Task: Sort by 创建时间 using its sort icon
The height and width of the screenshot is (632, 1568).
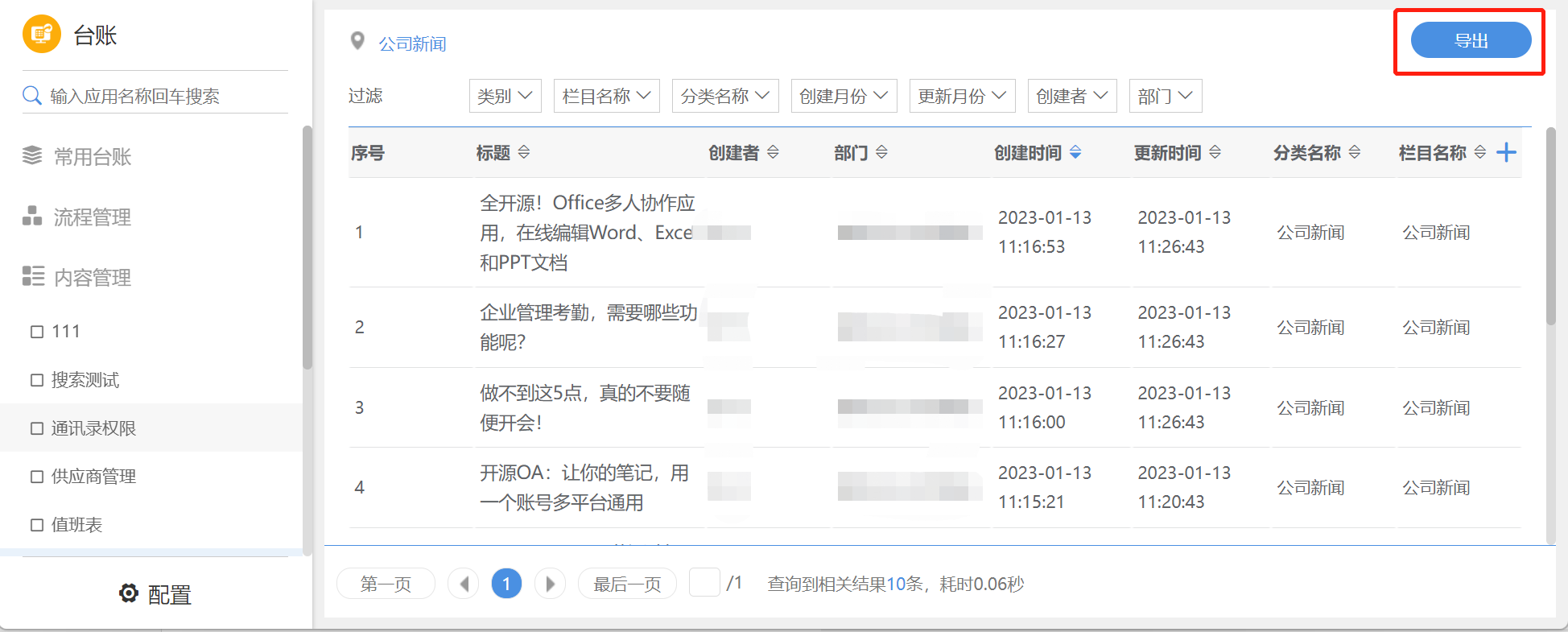Action: 1075,152
